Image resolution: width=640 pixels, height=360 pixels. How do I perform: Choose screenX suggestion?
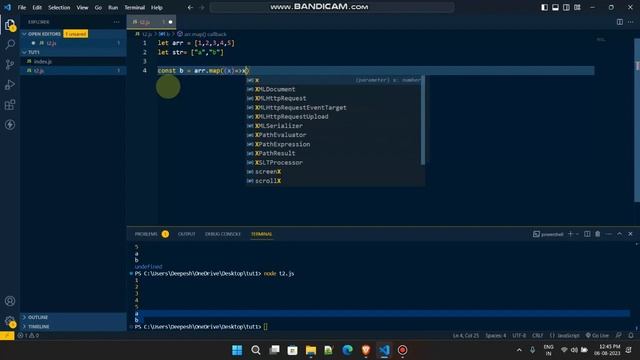[x=335, y=171]
